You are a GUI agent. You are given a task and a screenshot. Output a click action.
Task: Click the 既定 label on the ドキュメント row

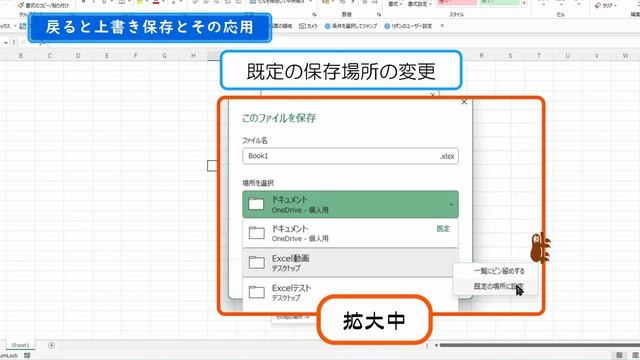[443, 229]
